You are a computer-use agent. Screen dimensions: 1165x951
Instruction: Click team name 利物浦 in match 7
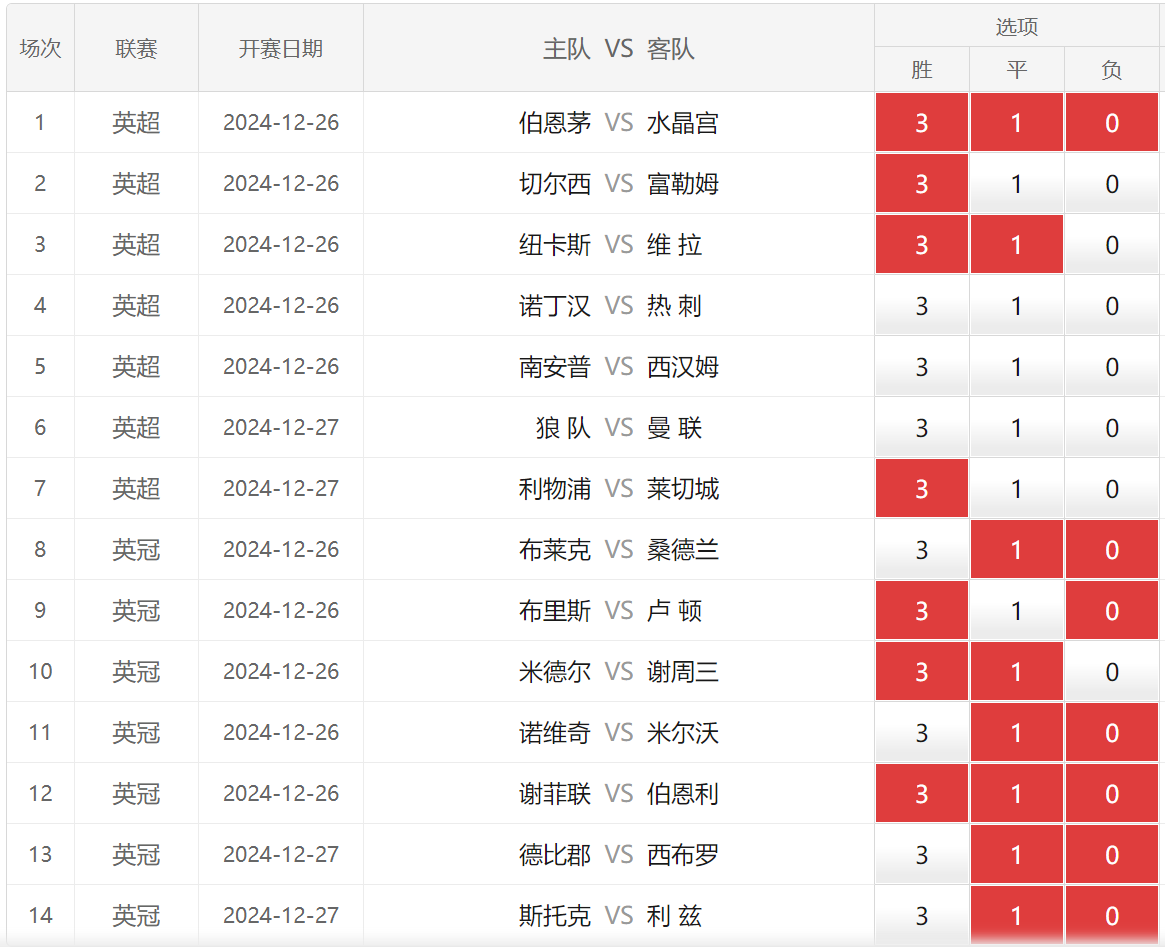554,488
